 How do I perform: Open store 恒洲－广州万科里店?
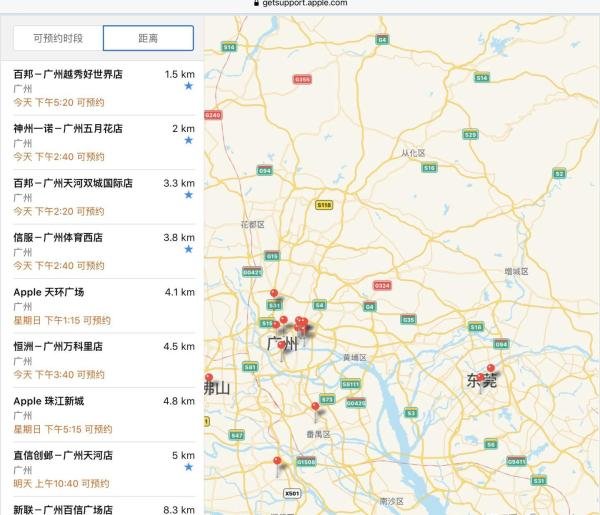tap(104, 360)
